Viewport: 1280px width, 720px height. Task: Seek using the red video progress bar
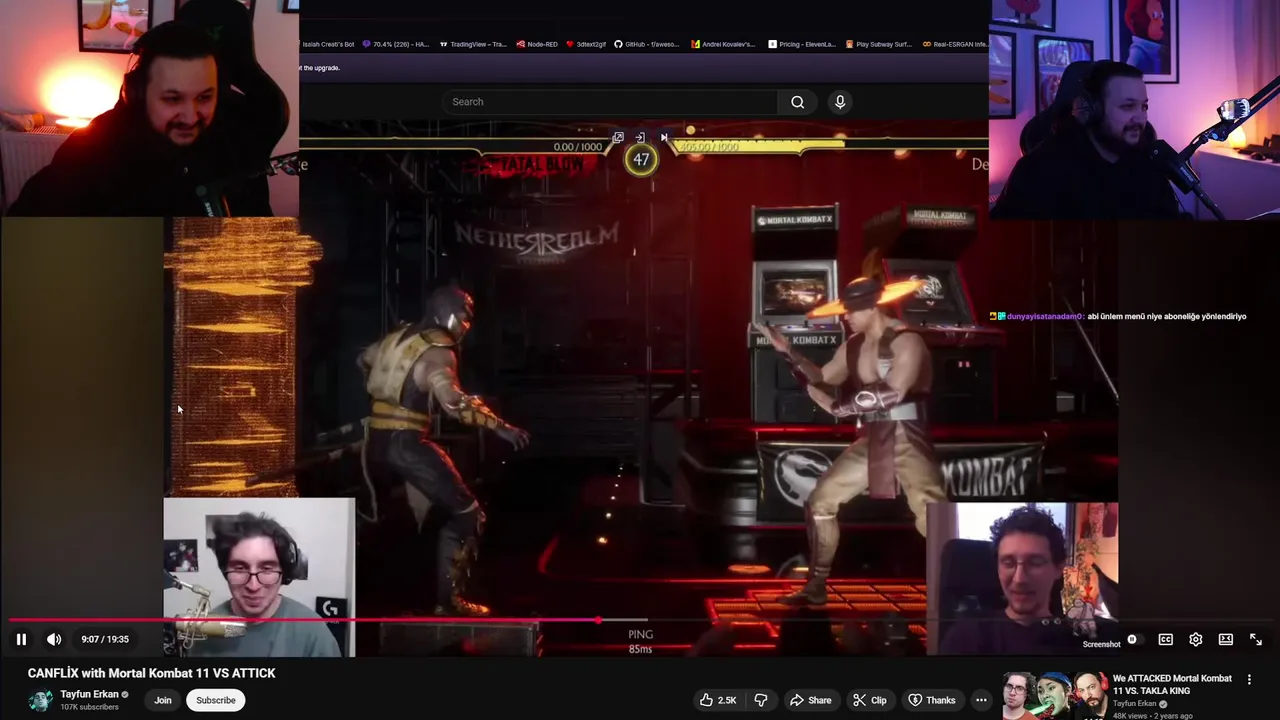640,620
